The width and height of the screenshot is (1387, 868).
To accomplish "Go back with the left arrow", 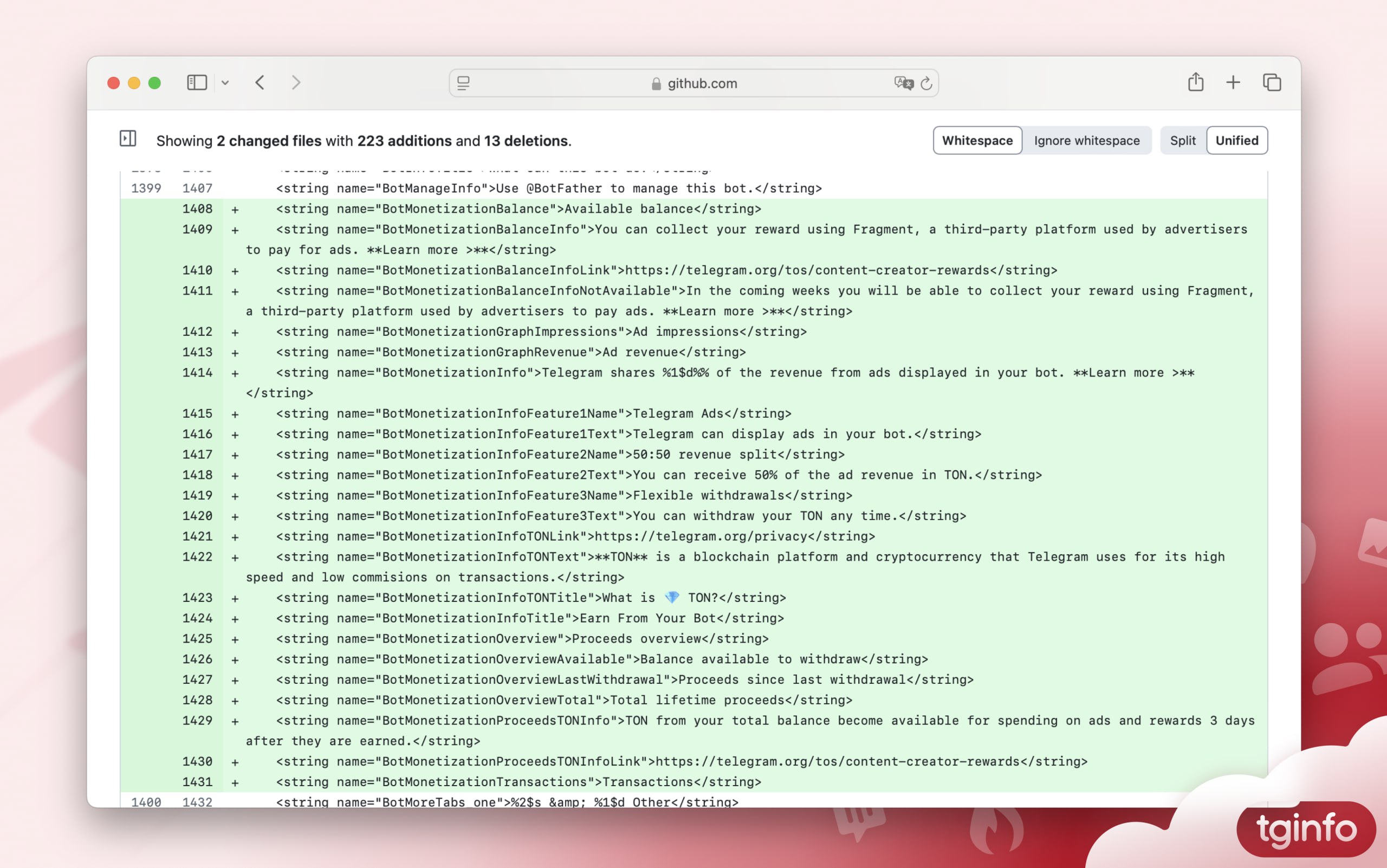I will tap(260, 83).
